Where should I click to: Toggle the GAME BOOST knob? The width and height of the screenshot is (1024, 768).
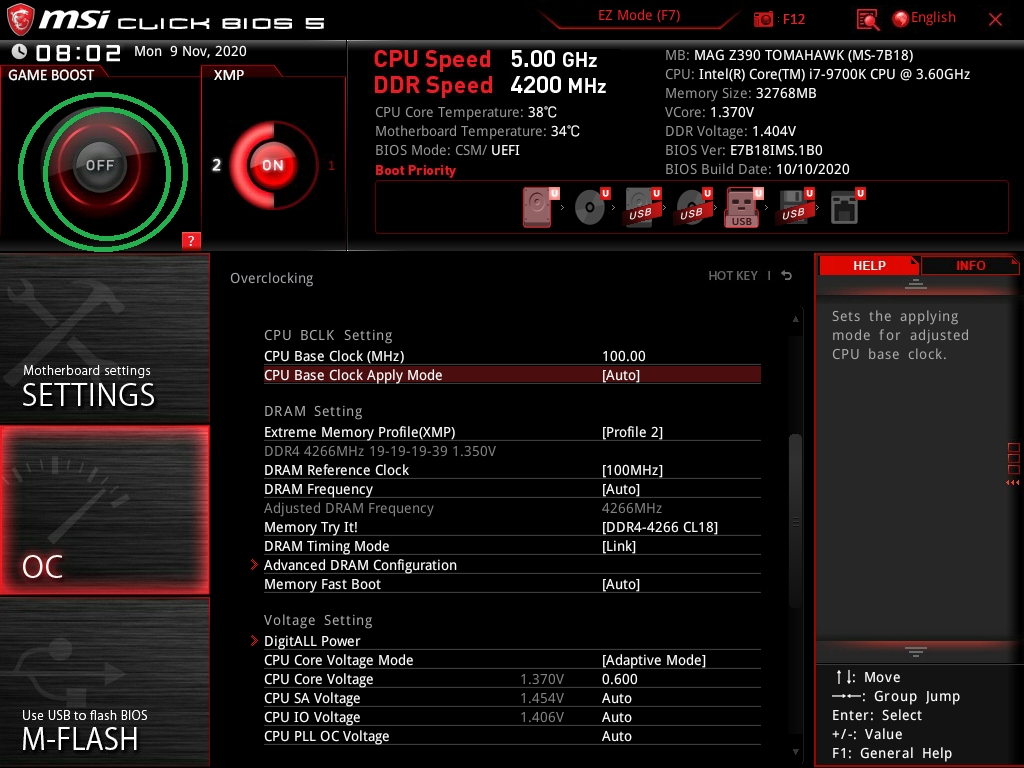(100, 165)
